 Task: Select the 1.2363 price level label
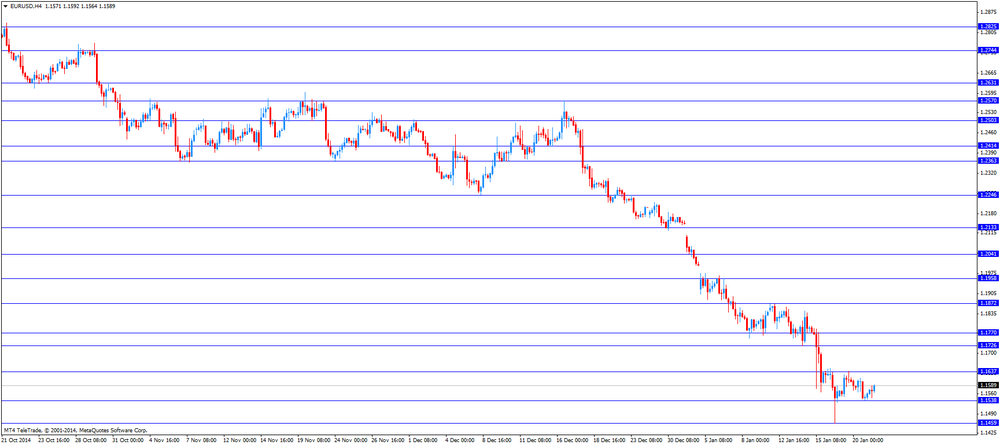pos(987,161)
